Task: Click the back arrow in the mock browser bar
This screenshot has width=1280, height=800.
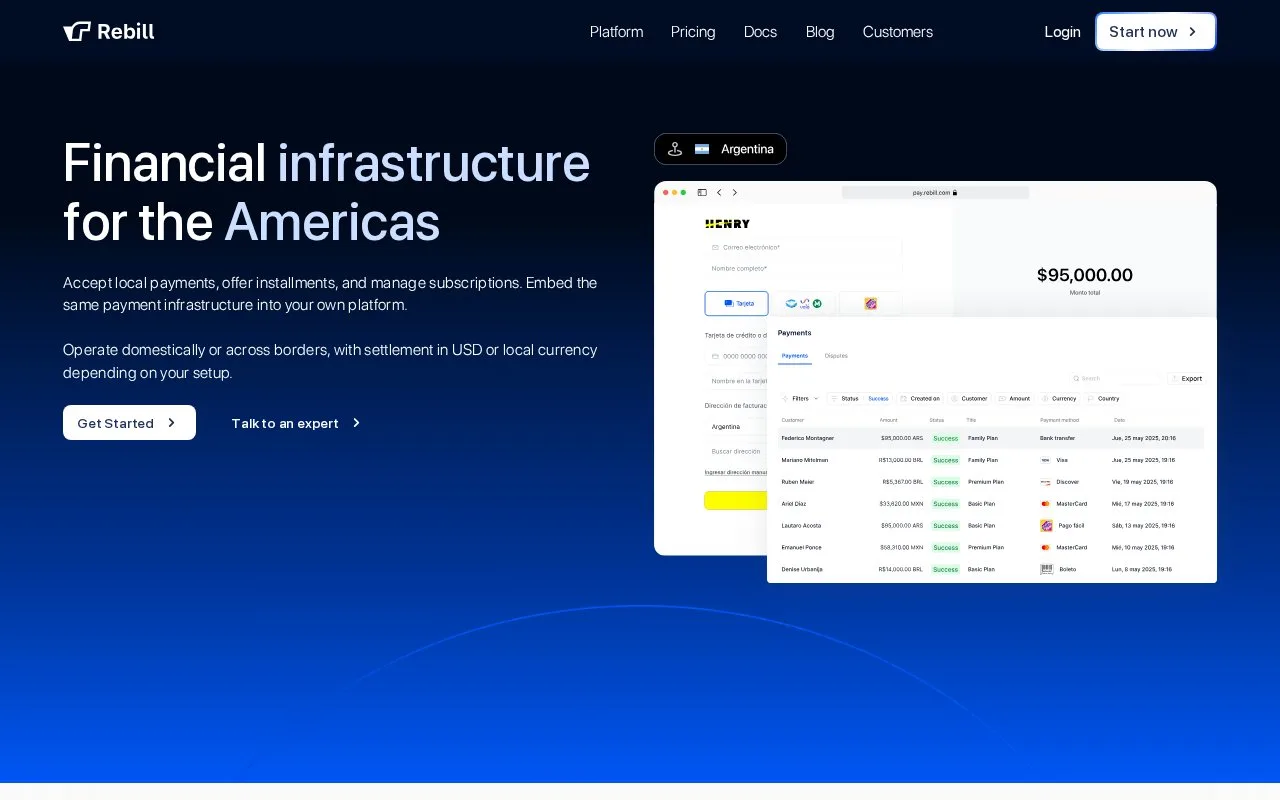Action: click(719, 192)
